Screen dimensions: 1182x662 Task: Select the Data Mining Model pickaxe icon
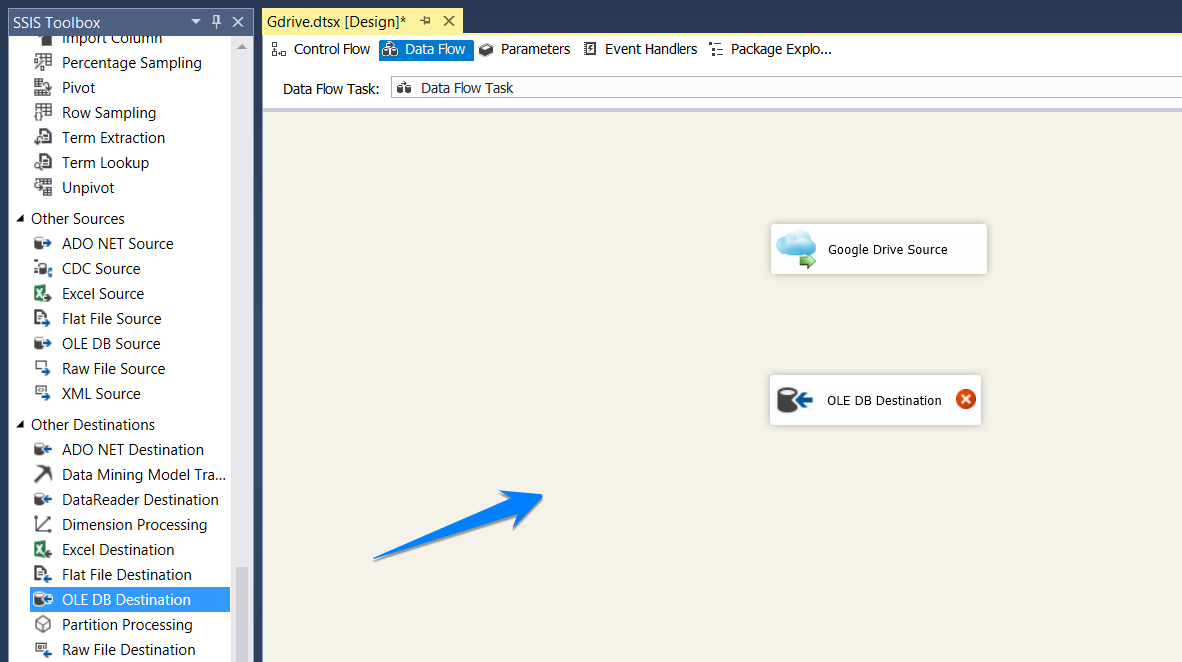43,474
